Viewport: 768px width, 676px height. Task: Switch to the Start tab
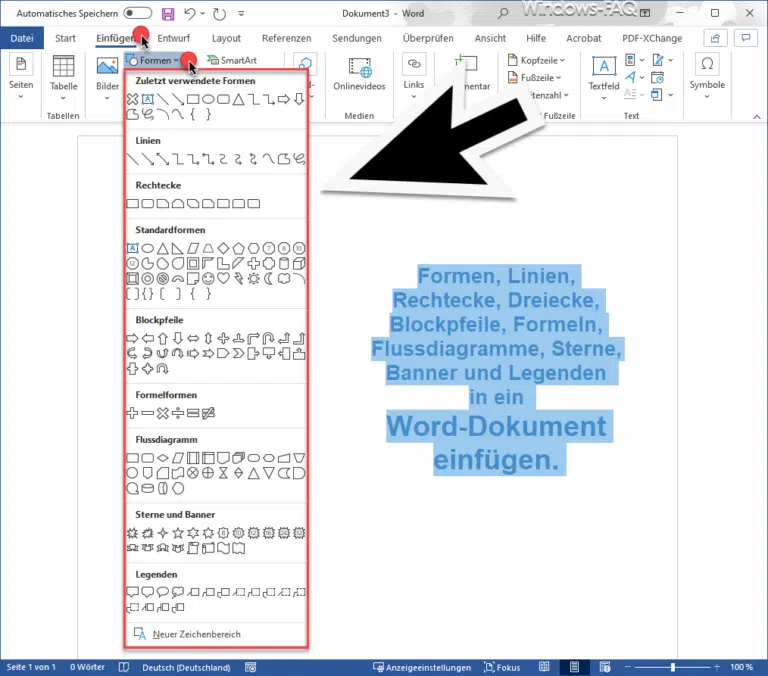pos(65,38)
